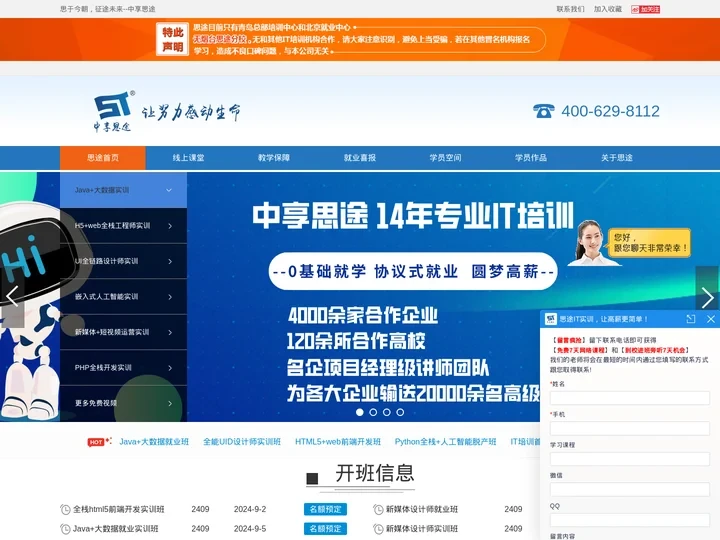Viewport: 720px width, 540px height.
Task: Go to next banner slide arrow
Action: 708,297
